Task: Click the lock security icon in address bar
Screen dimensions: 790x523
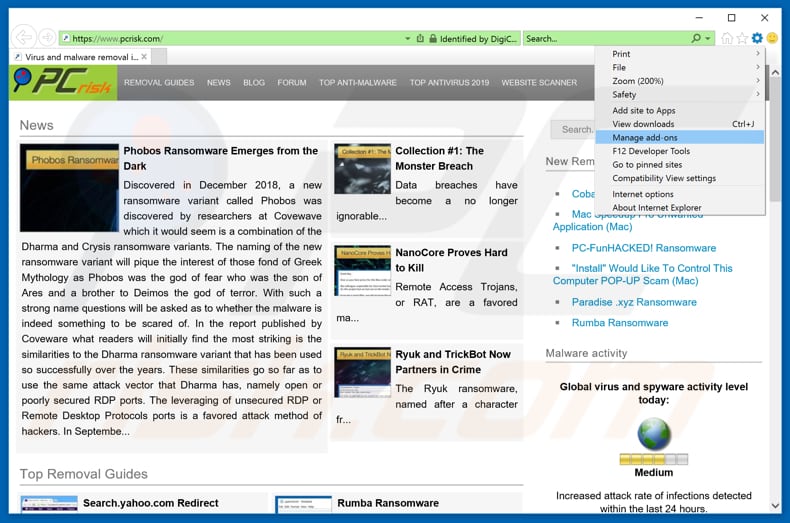Action: (x=433, y=38)
